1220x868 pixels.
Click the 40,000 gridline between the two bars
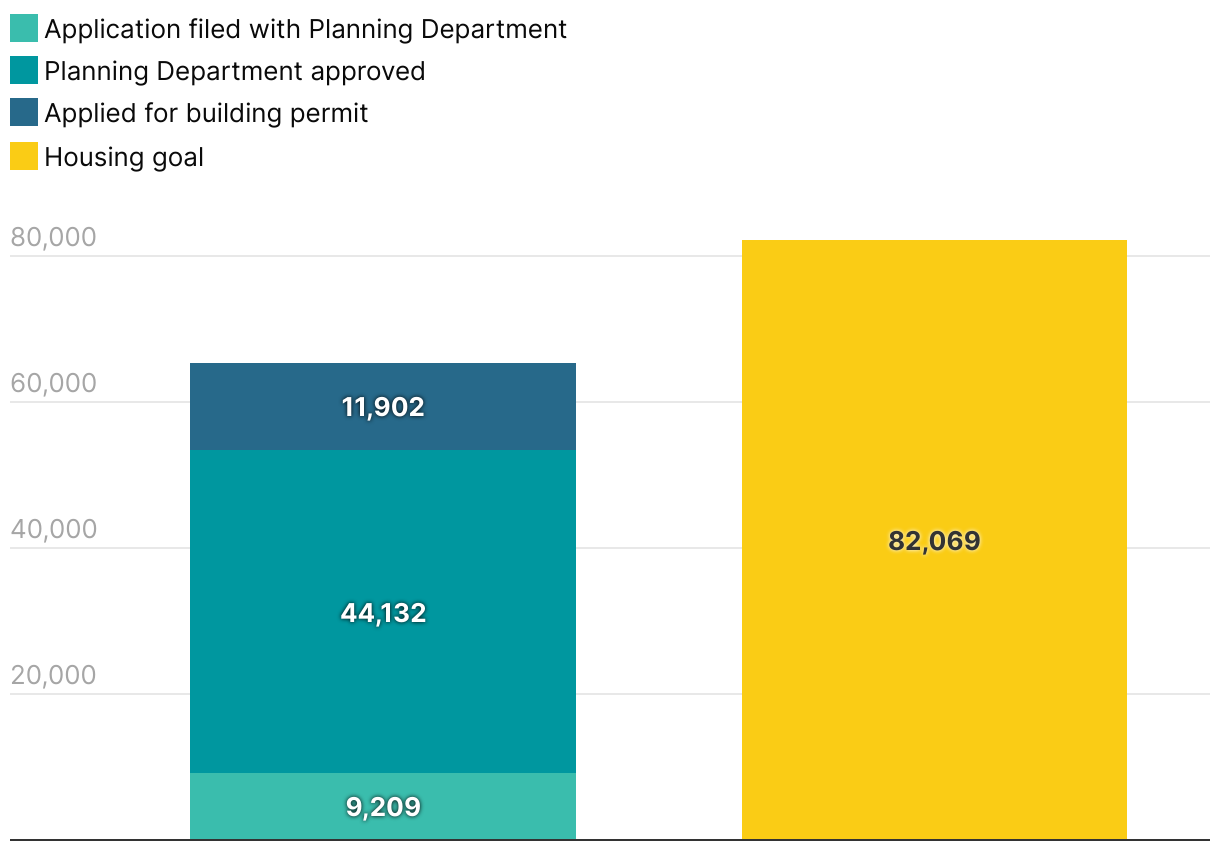click(658, 548)
